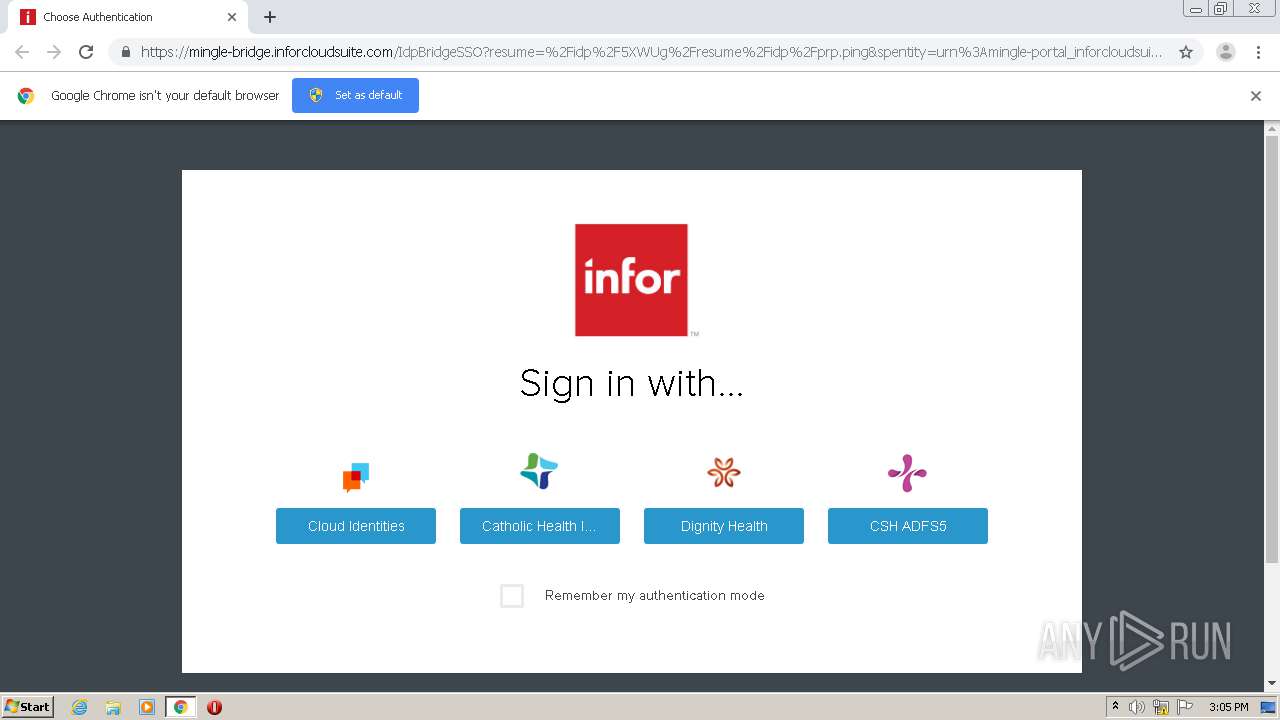Open the Chrome profile avatar

[1226, 52]
